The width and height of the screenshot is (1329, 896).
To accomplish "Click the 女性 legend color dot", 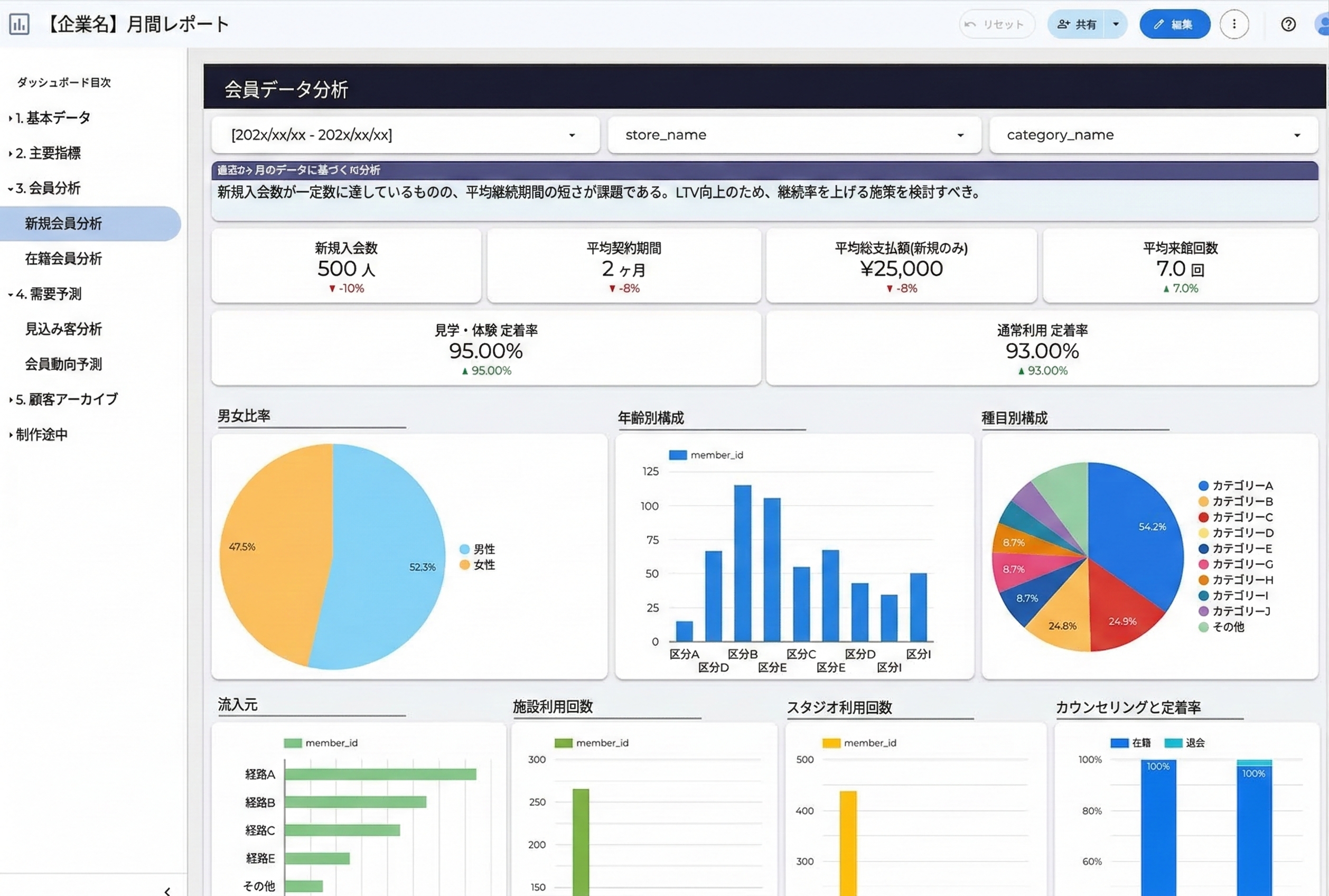I will point(464,565).
